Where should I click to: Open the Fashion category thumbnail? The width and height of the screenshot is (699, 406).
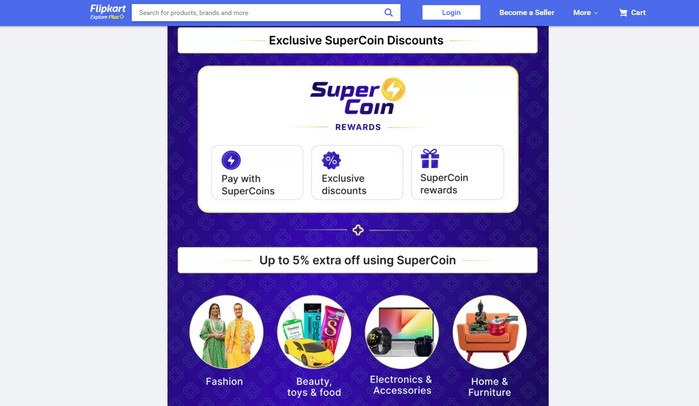[226, 333]
